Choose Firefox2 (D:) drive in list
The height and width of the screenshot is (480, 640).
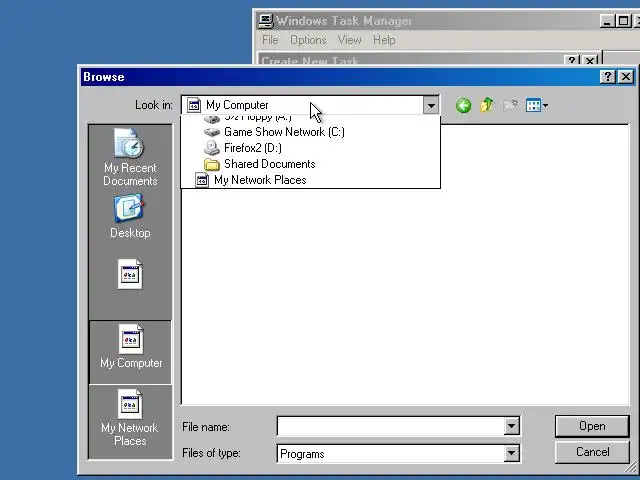tap(310, 148)
